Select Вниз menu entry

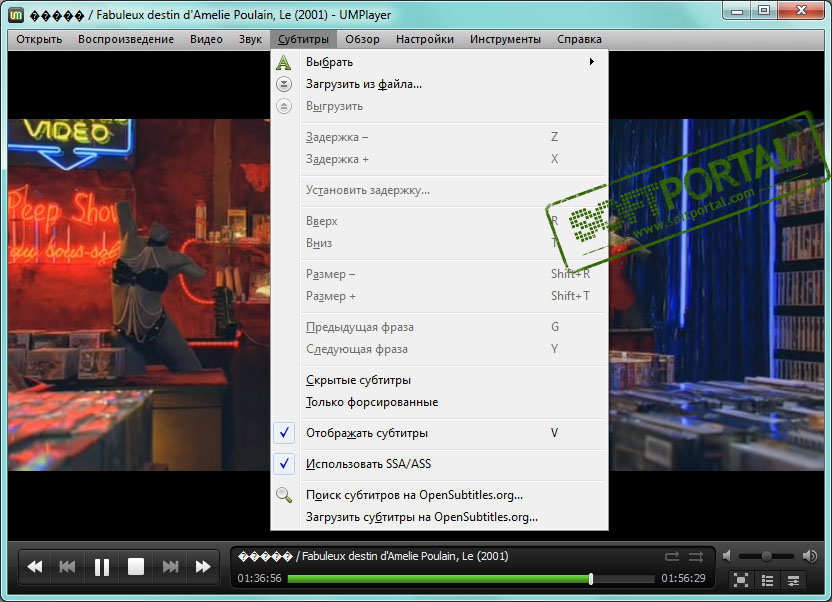439,243
